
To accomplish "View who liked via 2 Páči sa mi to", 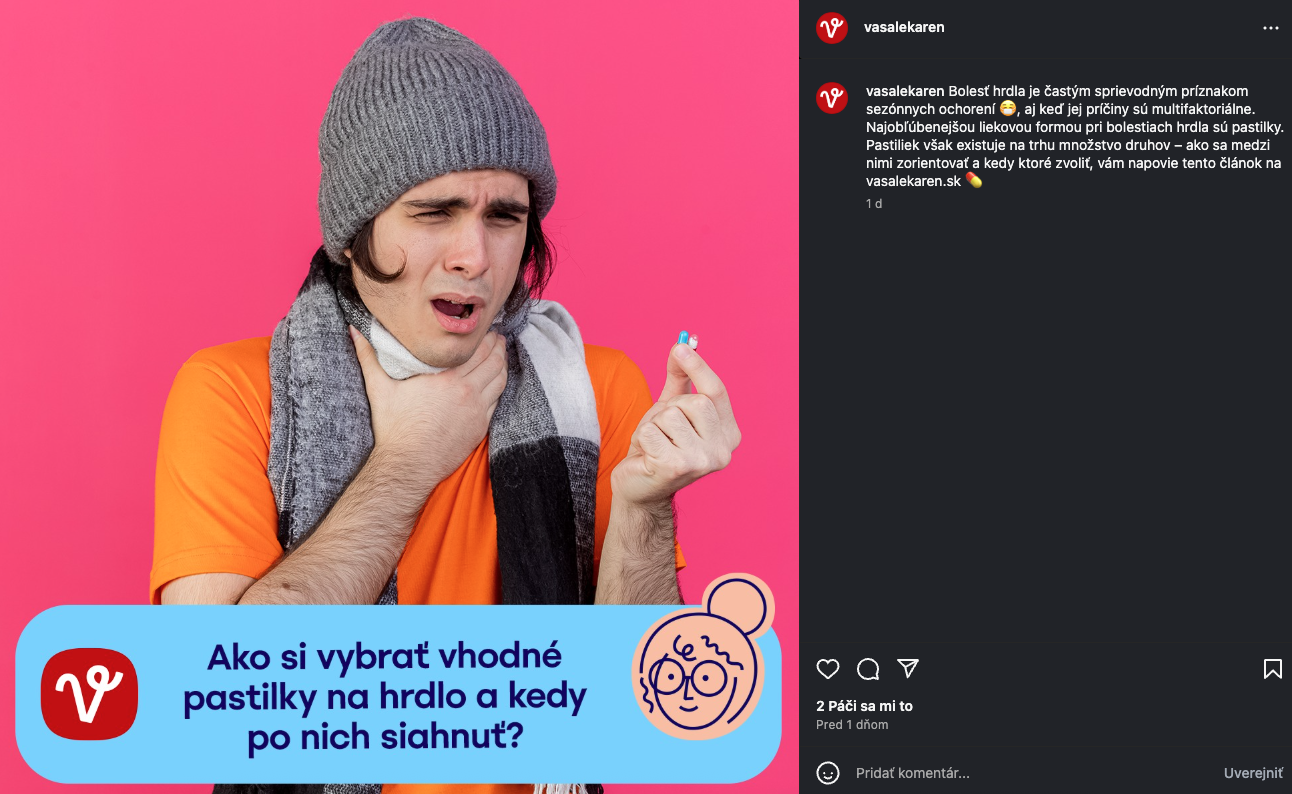I will (864, 706).
